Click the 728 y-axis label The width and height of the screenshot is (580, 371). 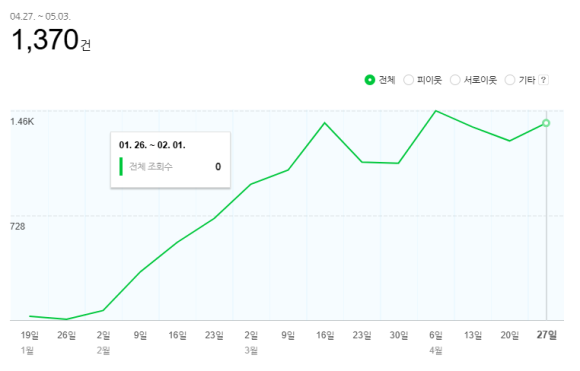tap(17, 226)
